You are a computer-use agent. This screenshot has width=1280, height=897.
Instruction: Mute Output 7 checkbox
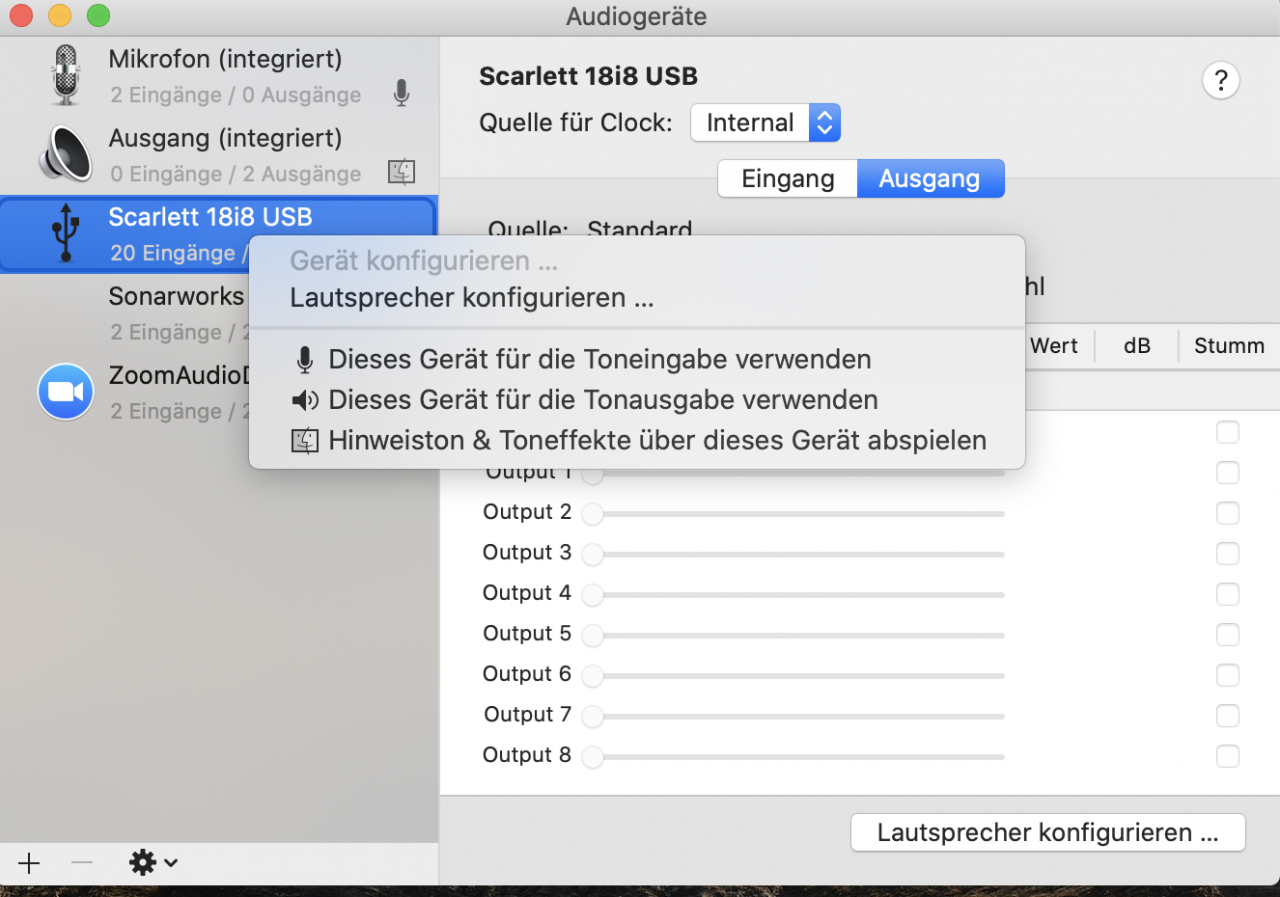pos(1227,716)
